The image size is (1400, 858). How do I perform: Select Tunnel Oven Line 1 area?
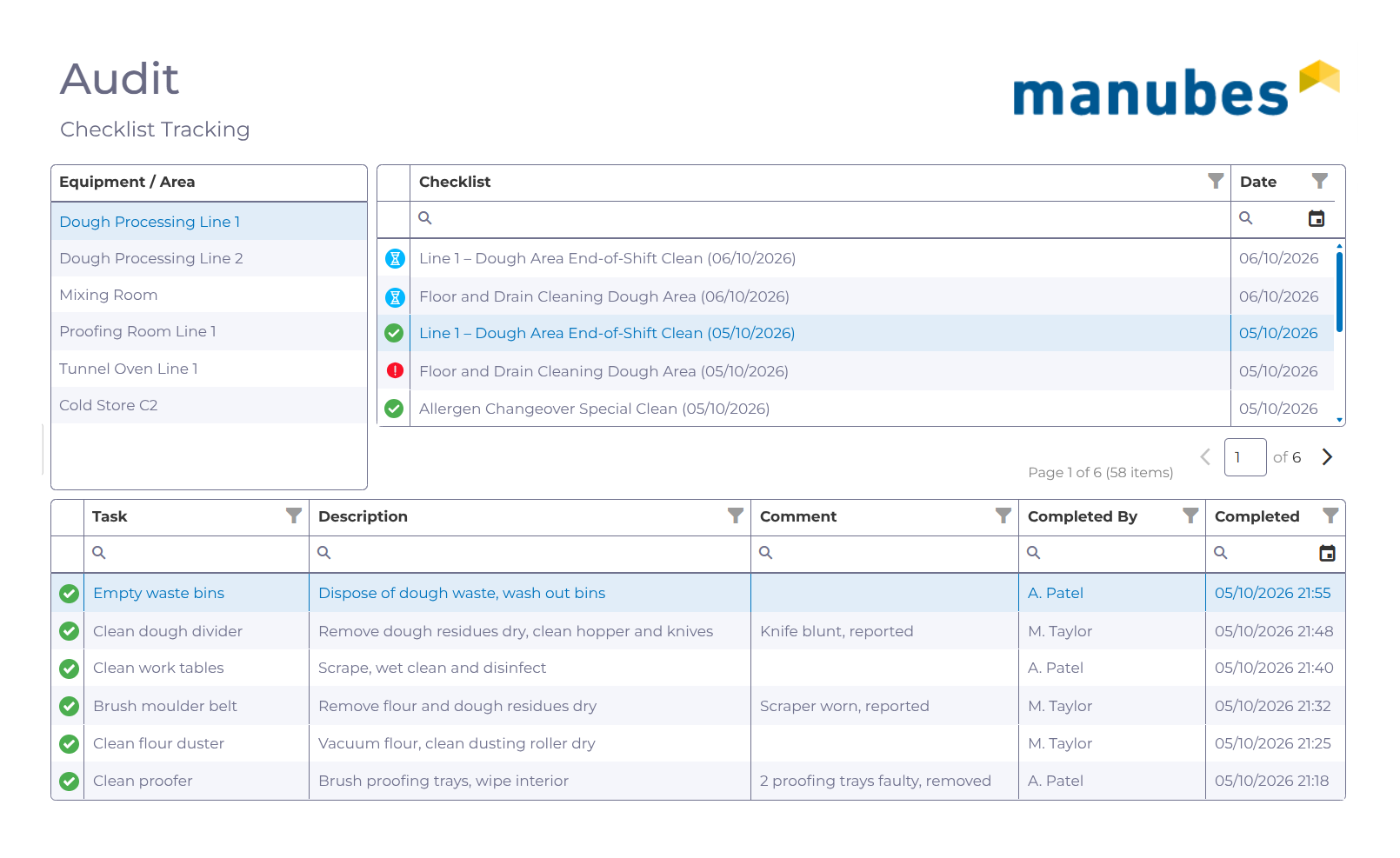click(209, 369)
